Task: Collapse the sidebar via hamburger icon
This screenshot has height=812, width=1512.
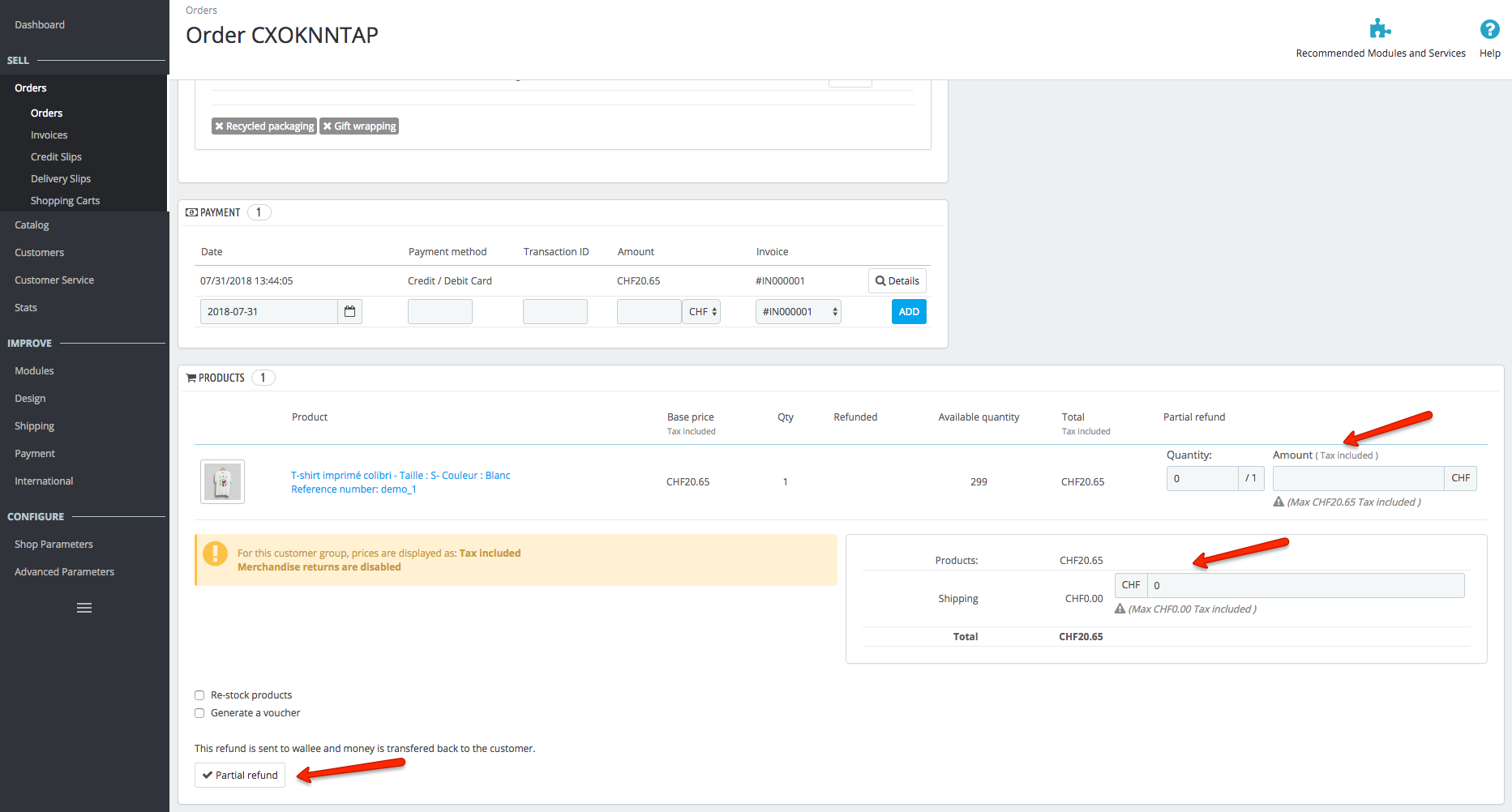Action: tap(84, 607)
